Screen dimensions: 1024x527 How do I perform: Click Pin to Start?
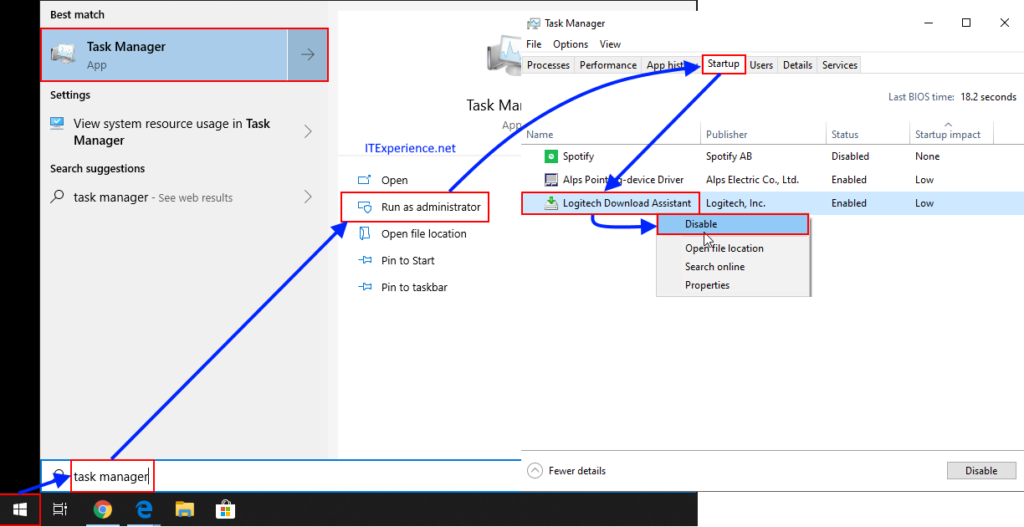[408, 261]
